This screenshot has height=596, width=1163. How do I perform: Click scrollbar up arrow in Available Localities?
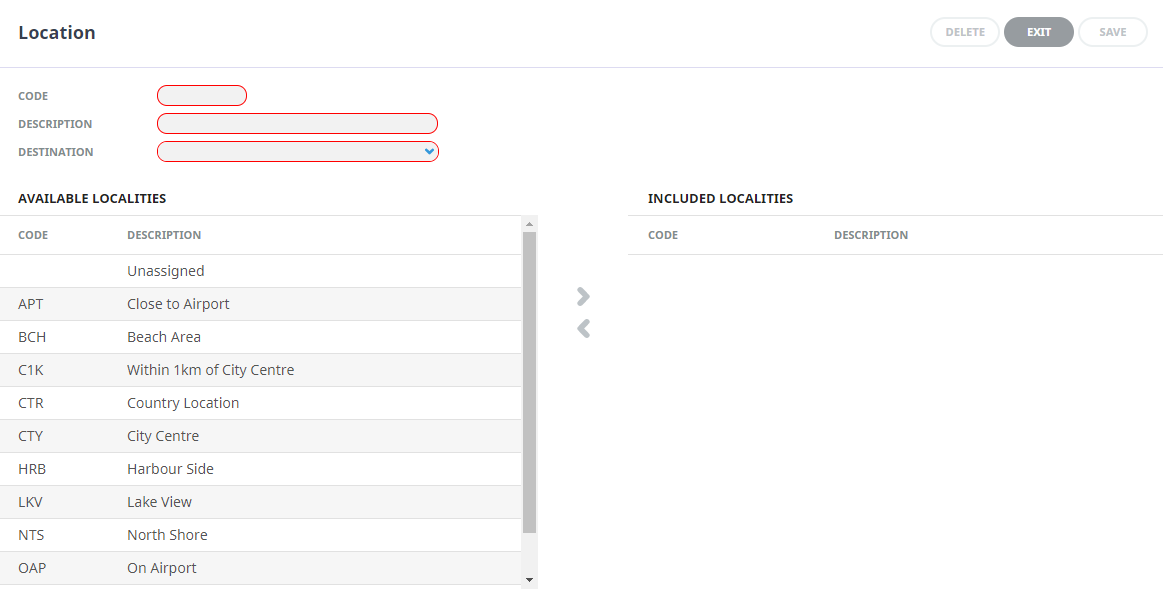(x=530, y=224)
